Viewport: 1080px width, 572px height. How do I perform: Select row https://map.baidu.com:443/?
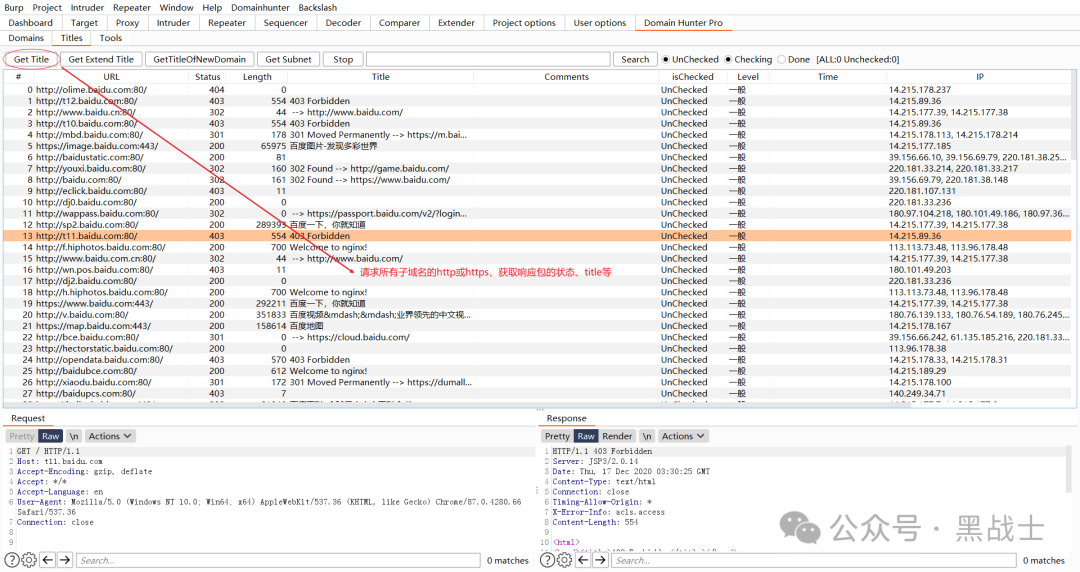(x=537, y=326)
